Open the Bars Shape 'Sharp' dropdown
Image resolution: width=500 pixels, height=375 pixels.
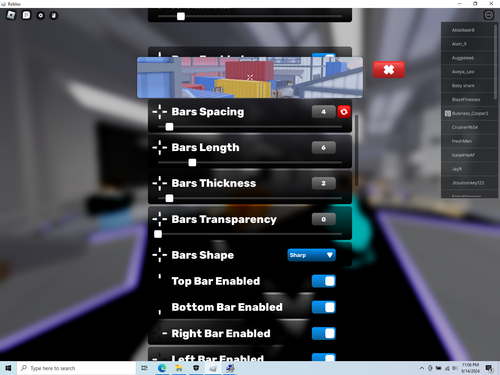pos(311,255)
